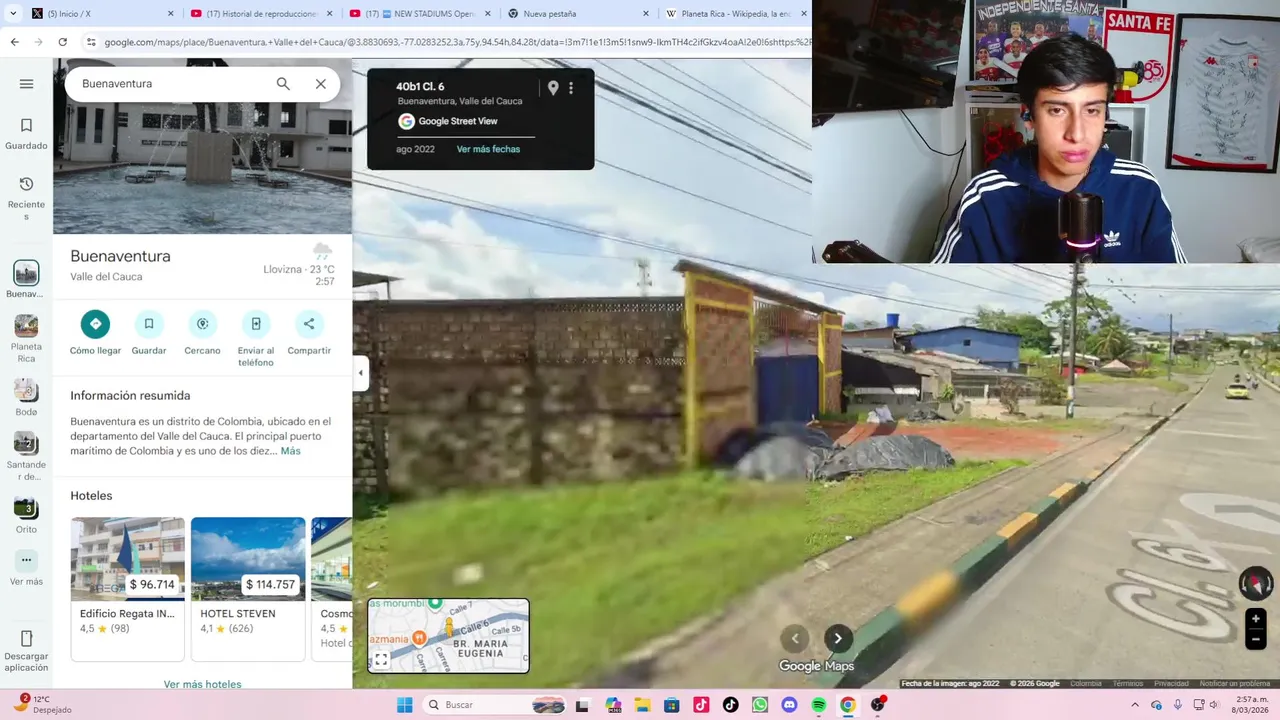Reload the page with refresh icon
Viewport: 1280px width, 720px height.
tap(62, 42)
